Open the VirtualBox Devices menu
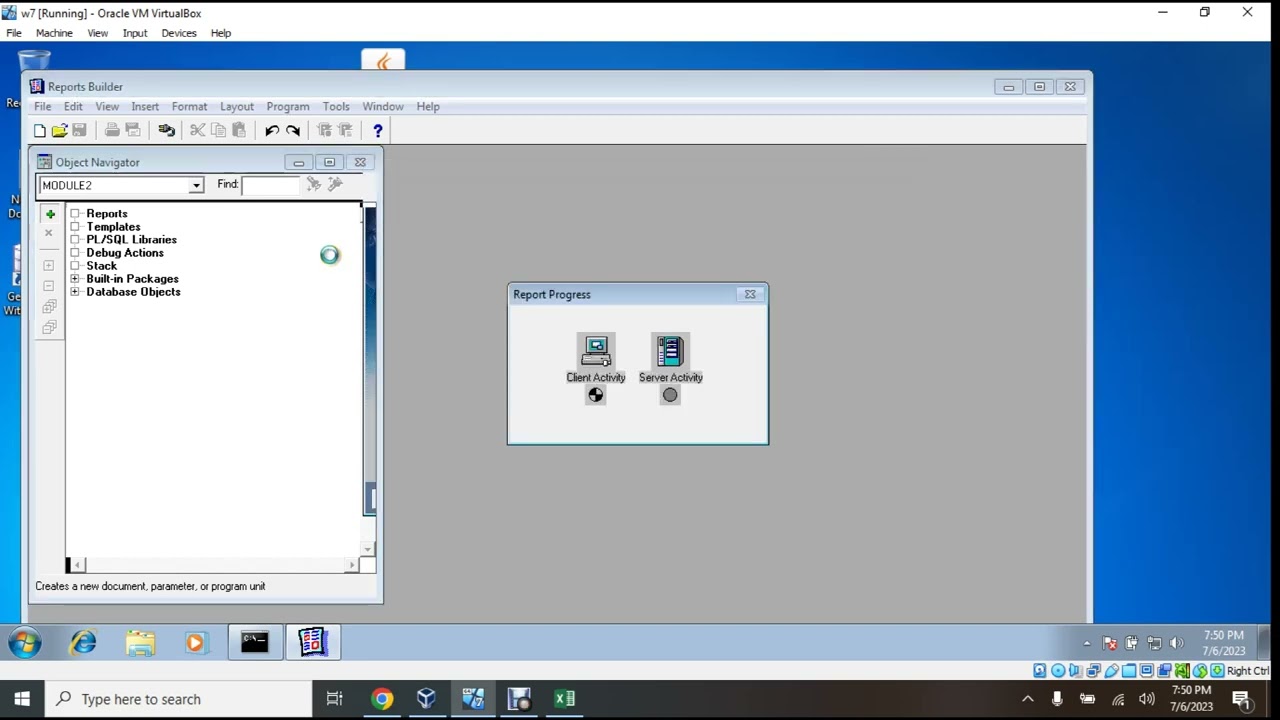The height and width of the screenshot is (720, 1280). (x=179, y=33)
